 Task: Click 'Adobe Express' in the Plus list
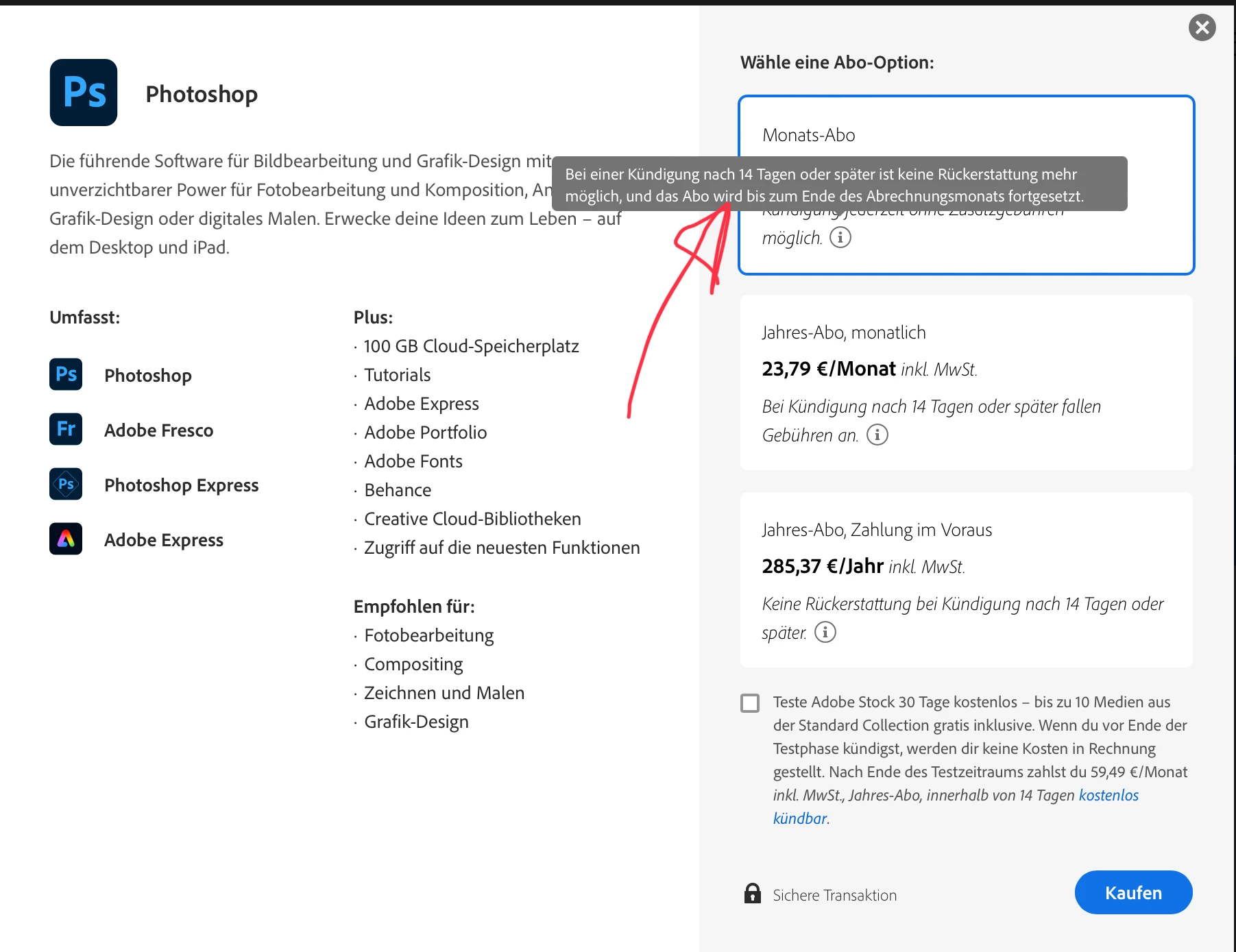pyautogui.click(x=422, y=404)
